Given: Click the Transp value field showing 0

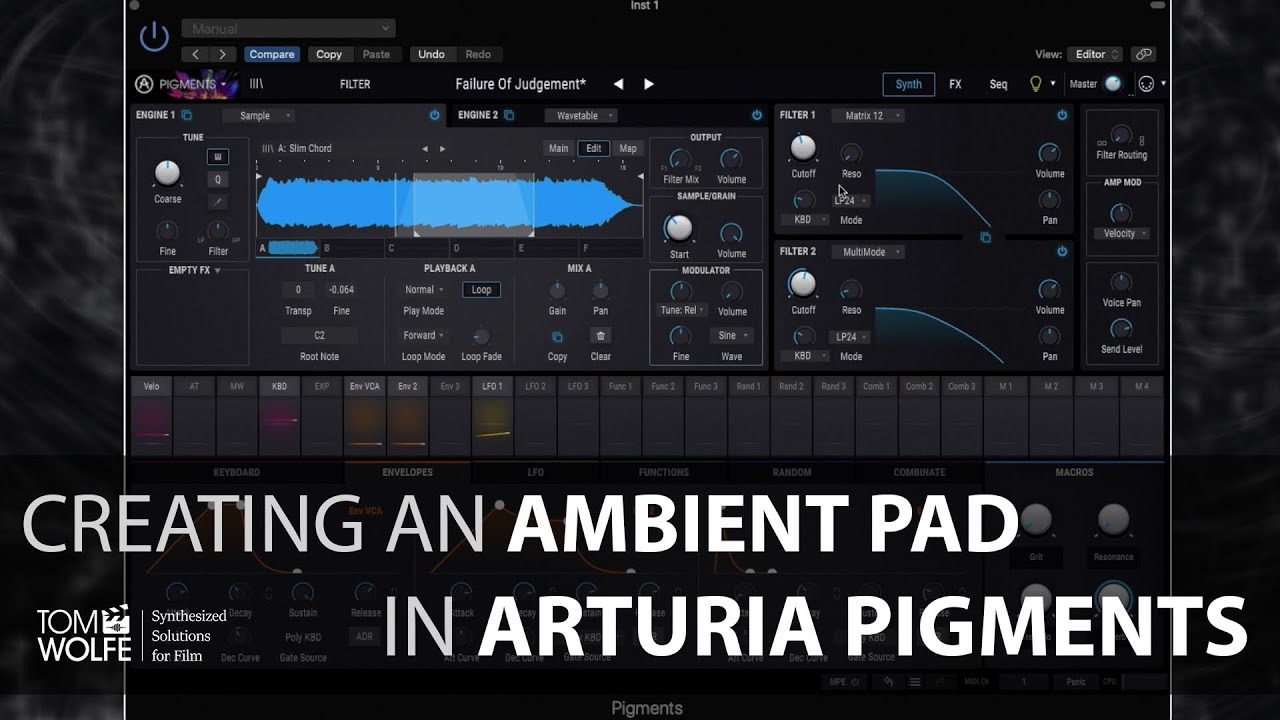Looking at the screenshot, I should coord(298,290).
